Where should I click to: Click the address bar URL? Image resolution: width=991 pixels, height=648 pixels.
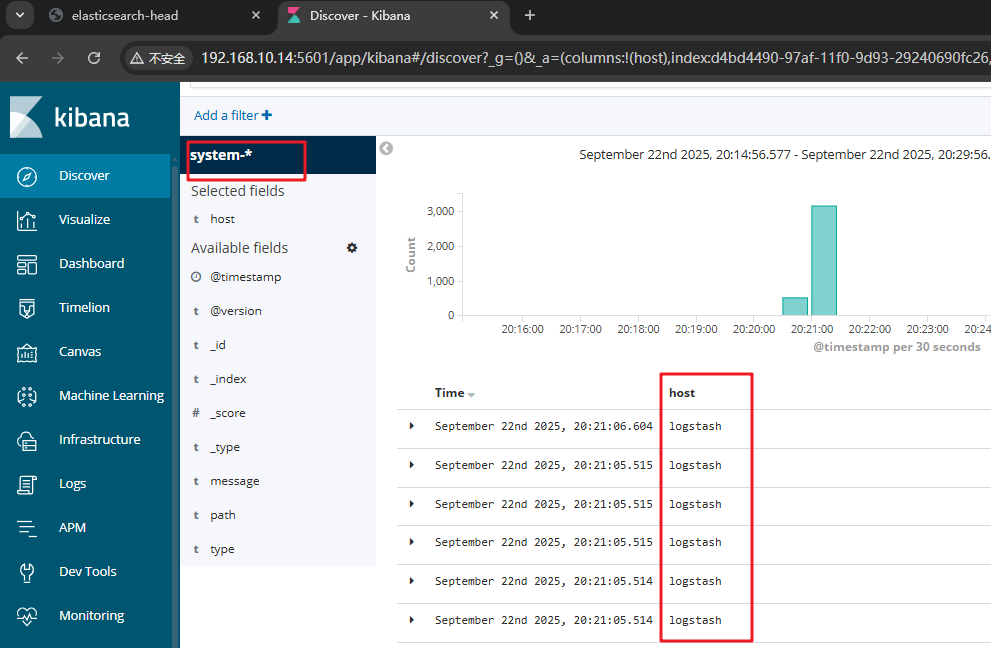pos(594,58)
